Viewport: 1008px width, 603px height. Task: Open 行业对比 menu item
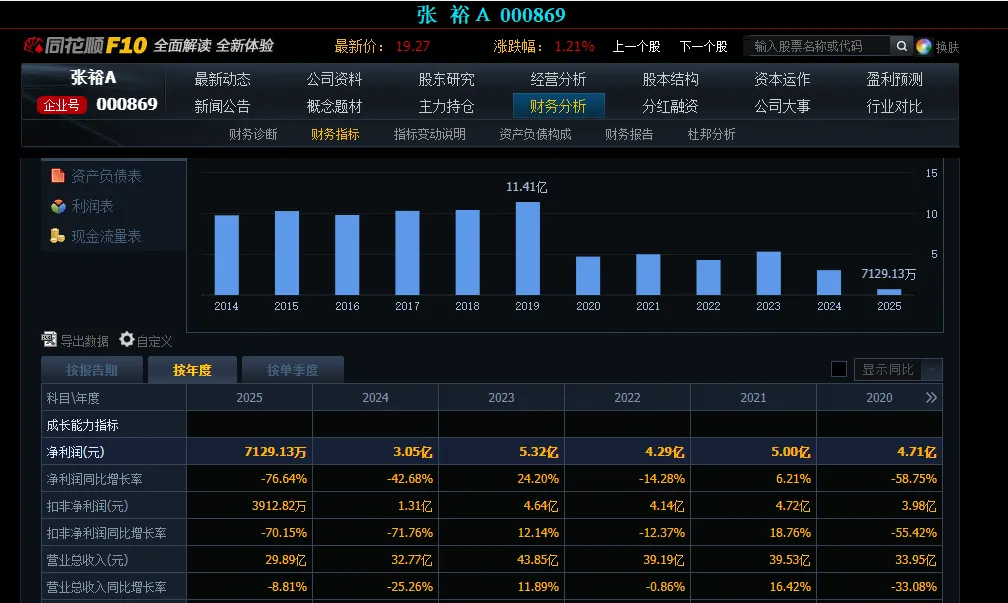pos(894,107)
